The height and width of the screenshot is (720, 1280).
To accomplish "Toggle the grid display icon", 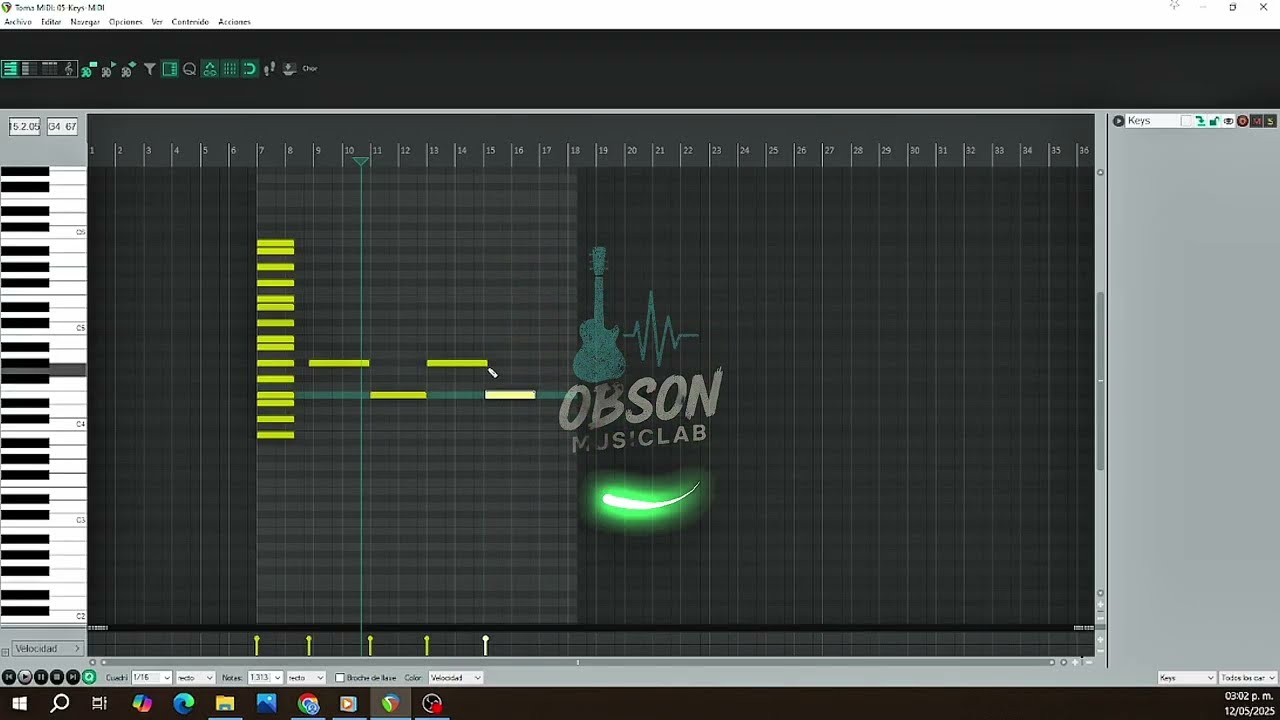I will [230, 69].
